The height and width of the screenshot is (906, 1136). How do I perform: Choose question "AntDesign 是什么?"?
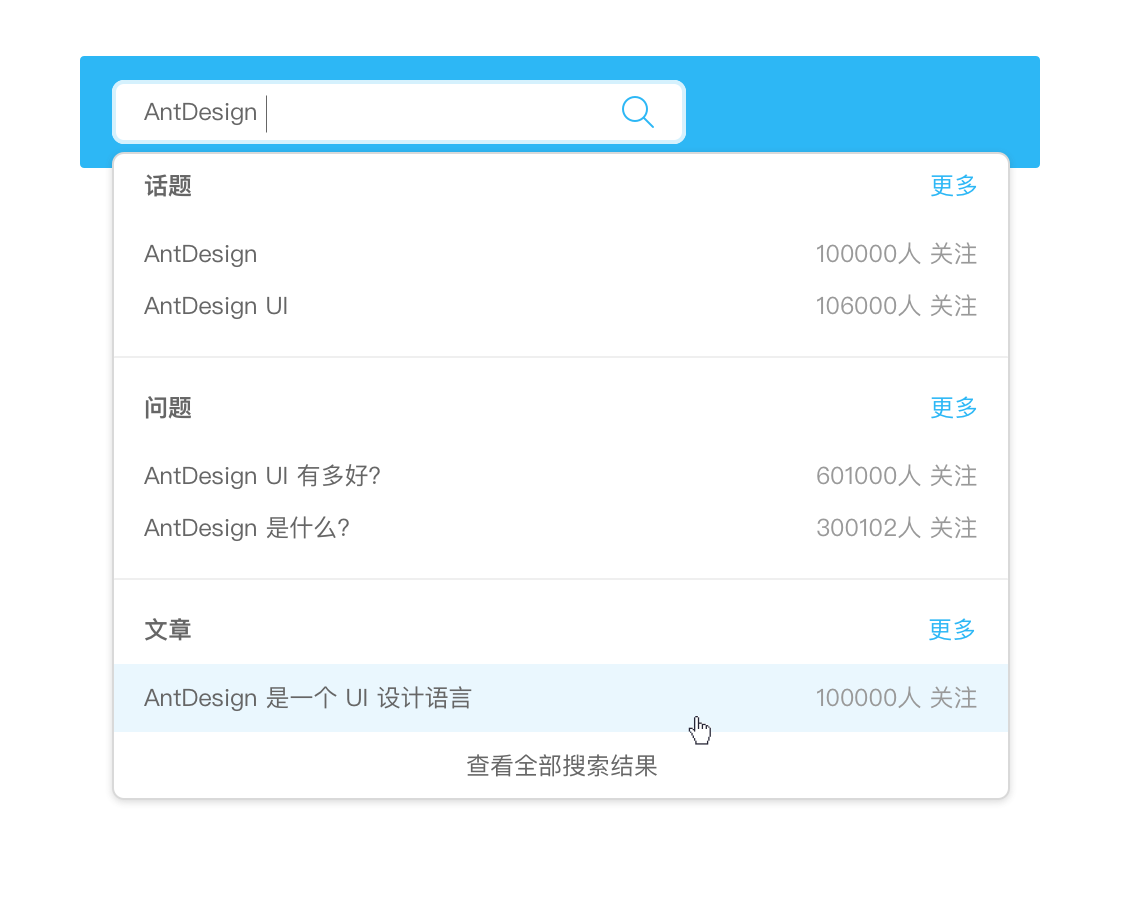[246, 528]
